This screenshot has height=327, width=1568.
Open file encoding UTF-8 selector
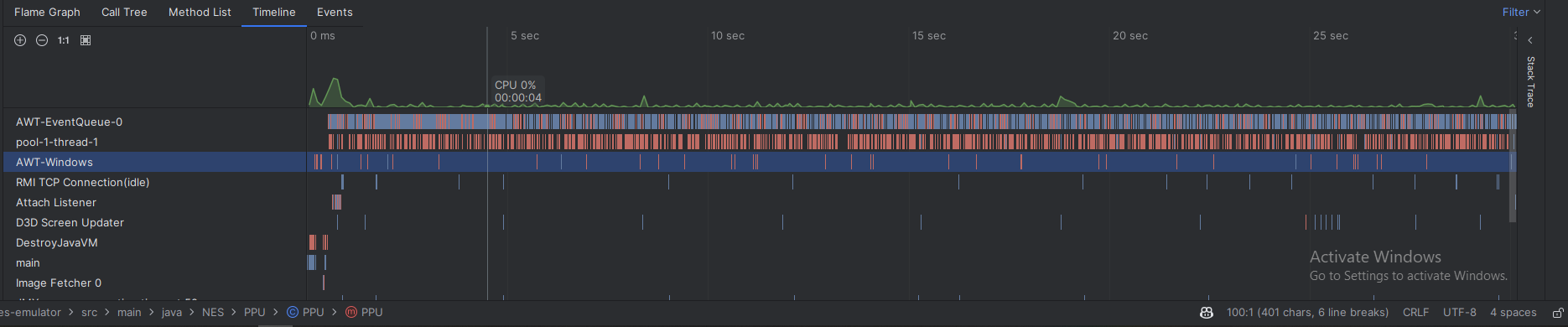point(1460,312)
